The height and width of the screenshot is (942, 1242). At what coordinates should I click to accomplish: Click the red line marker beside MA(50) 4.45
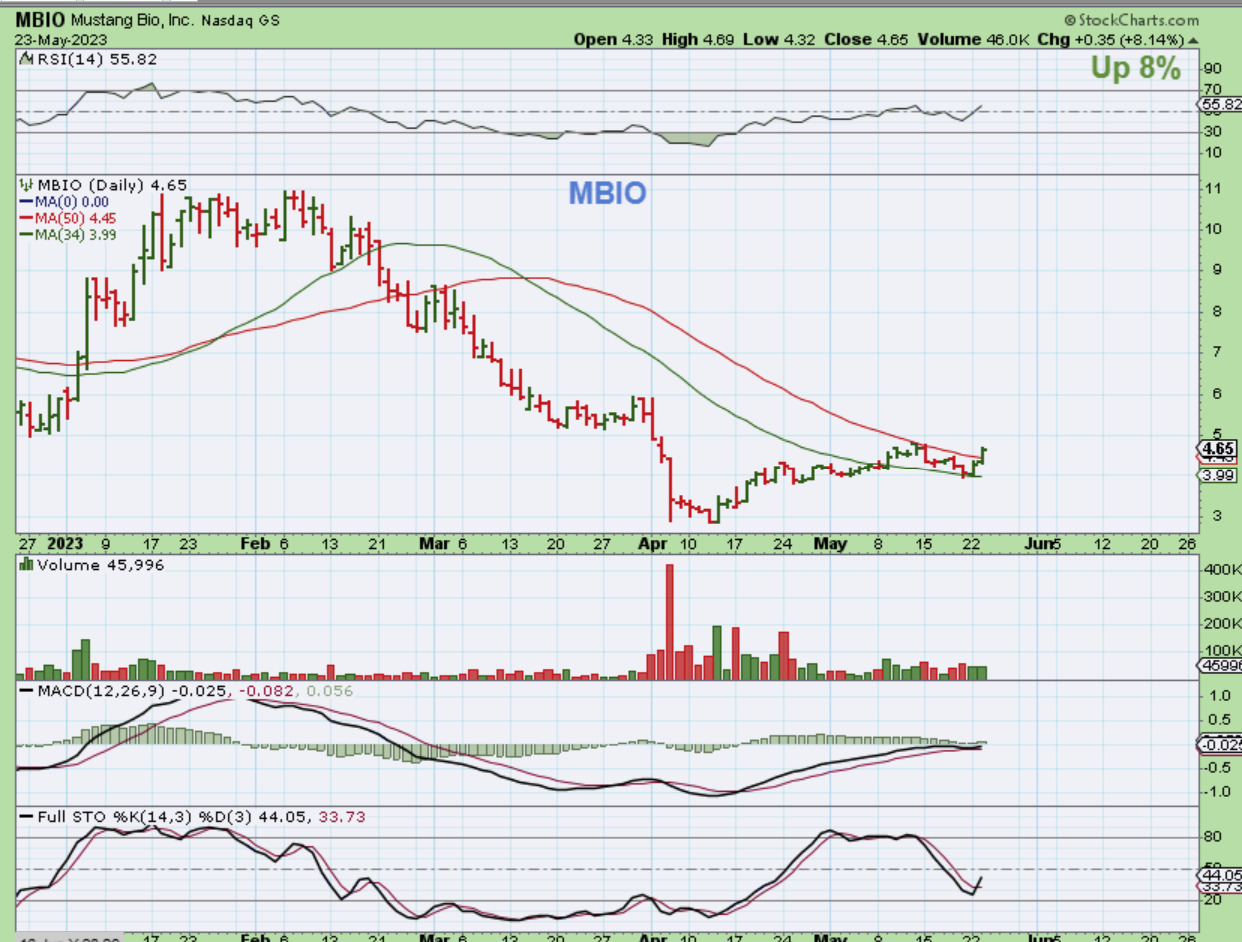click(26, 218)
